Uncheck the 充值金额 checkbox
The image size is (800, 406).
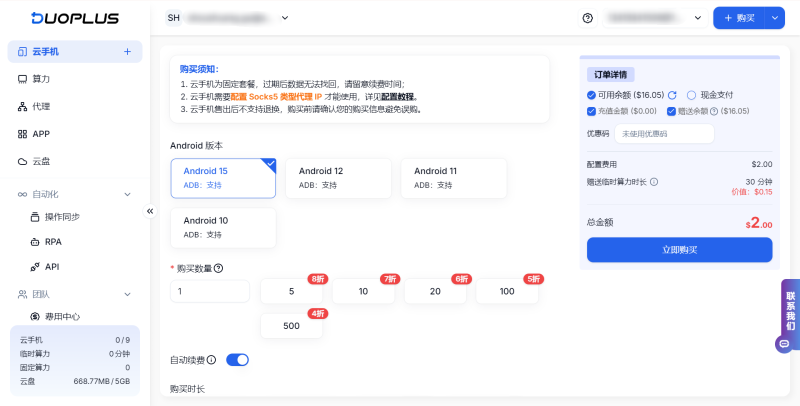591,111
